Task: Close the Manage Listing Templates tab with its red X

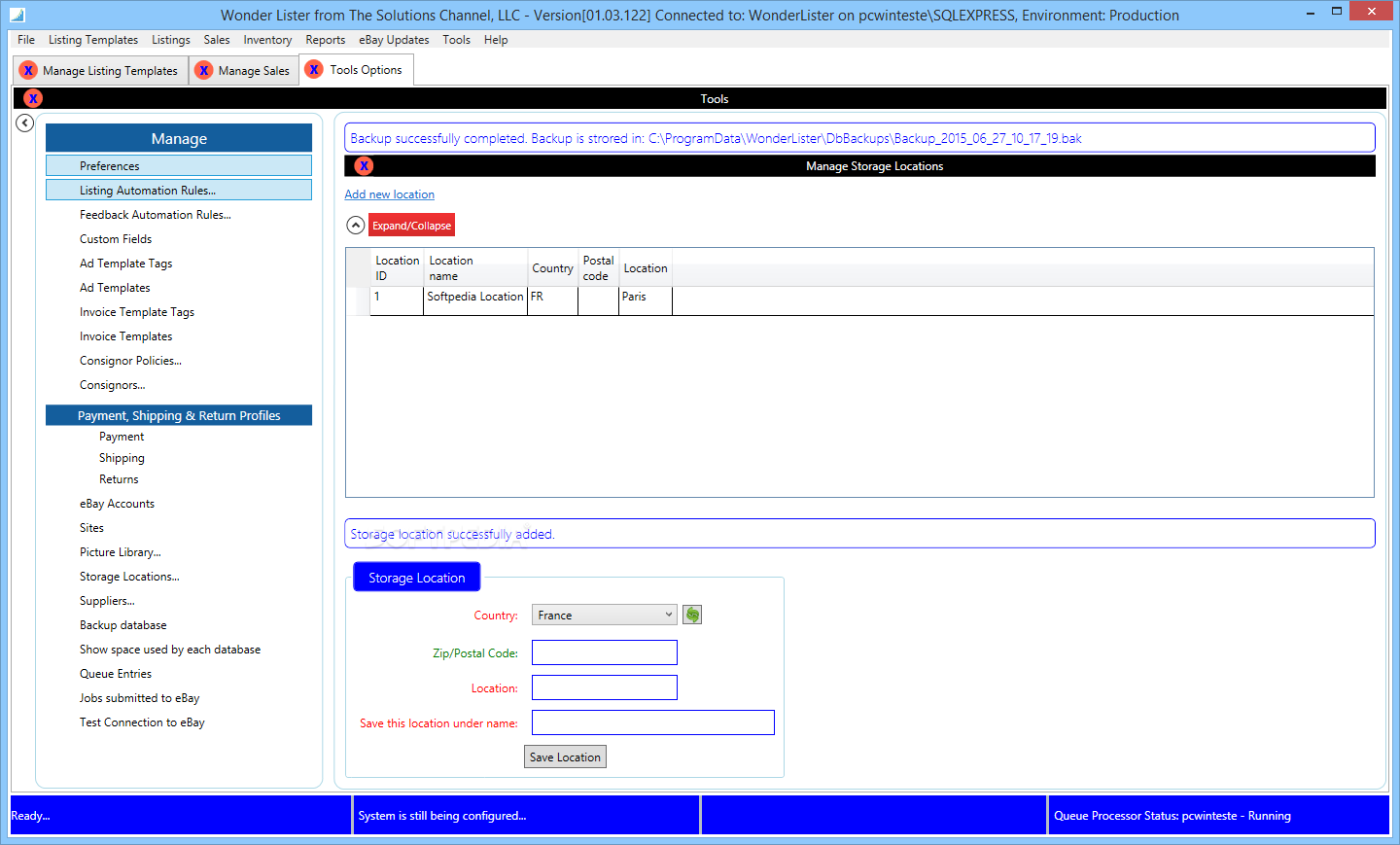Action: point(28,70)
